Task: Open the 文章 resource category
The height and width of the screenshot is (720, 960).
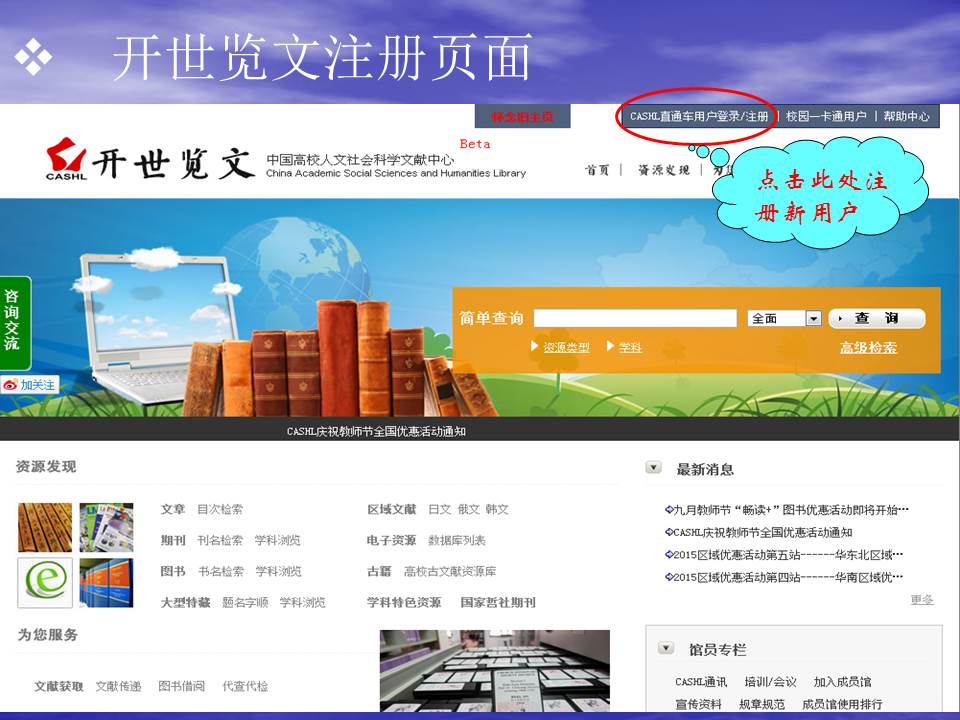Action: point(173,509)
